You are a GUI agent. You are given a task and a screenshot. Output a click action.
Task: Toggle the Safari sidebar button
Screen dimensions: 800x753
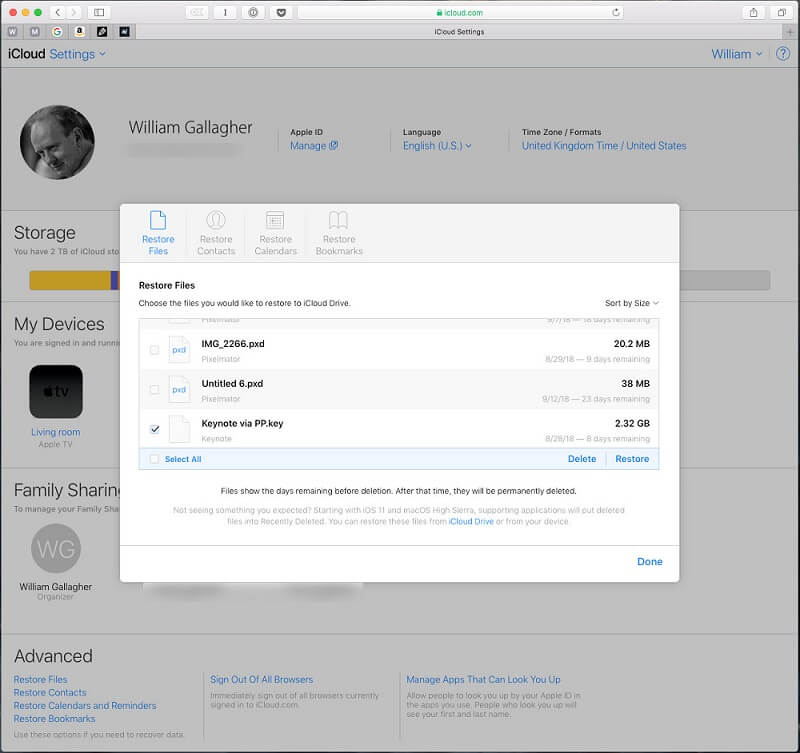[x=99, y=12]
